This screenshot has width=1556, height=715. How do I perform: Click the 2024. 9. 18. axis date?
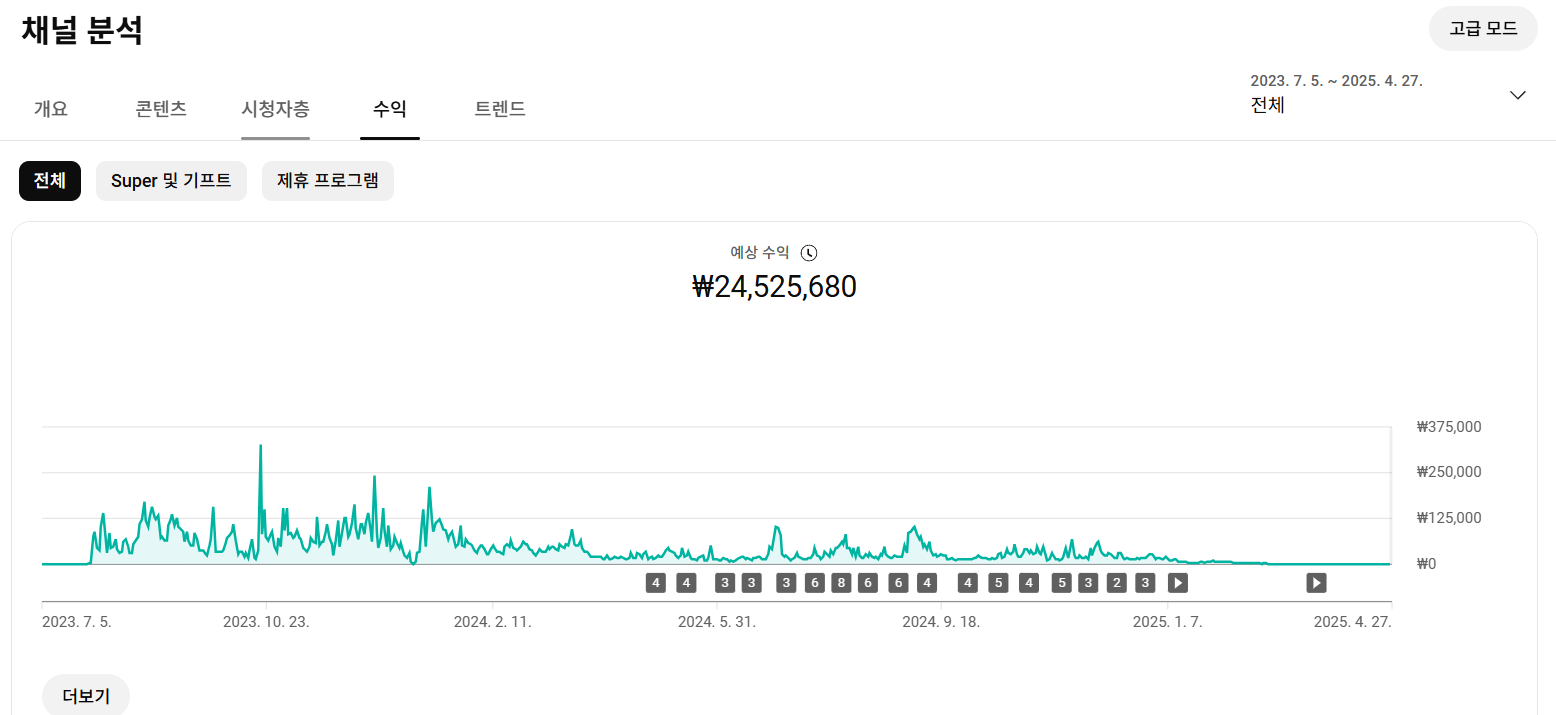point(941,622)
